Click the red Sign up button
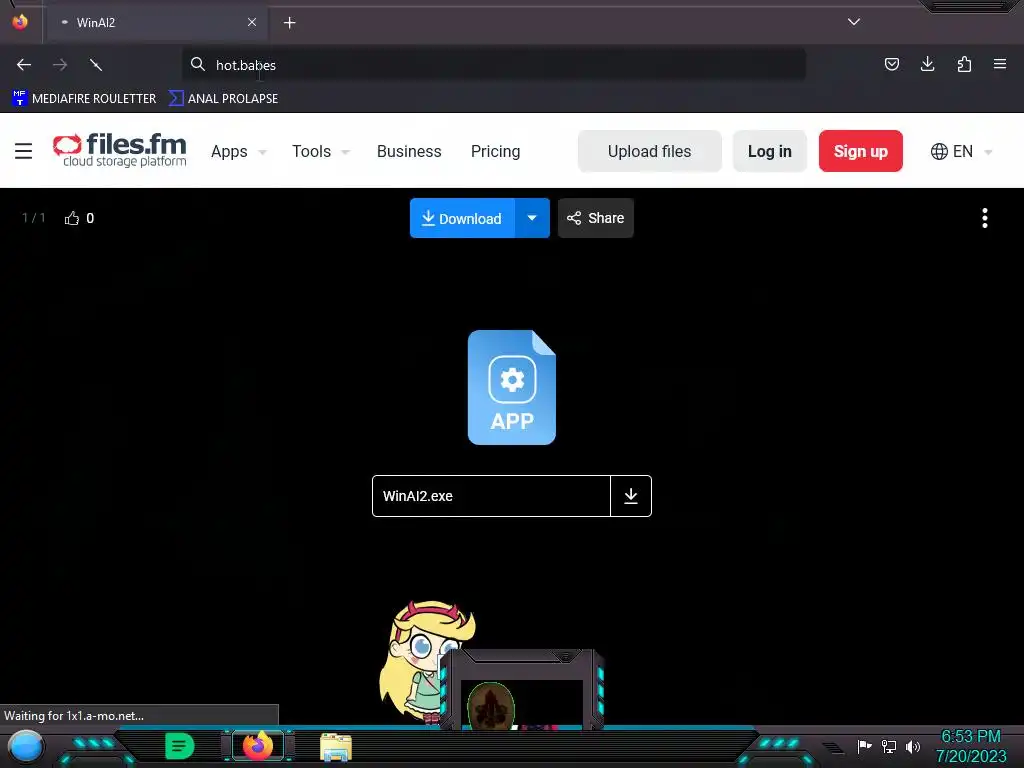This screenshot has height=768, width=1024. pos(860,151)
